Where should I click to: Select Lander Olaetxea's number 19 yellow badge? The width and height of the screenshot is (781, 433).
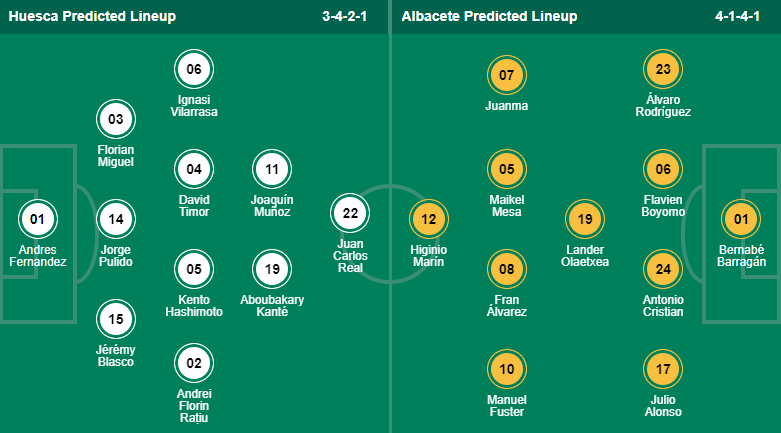tap(586, 218)
